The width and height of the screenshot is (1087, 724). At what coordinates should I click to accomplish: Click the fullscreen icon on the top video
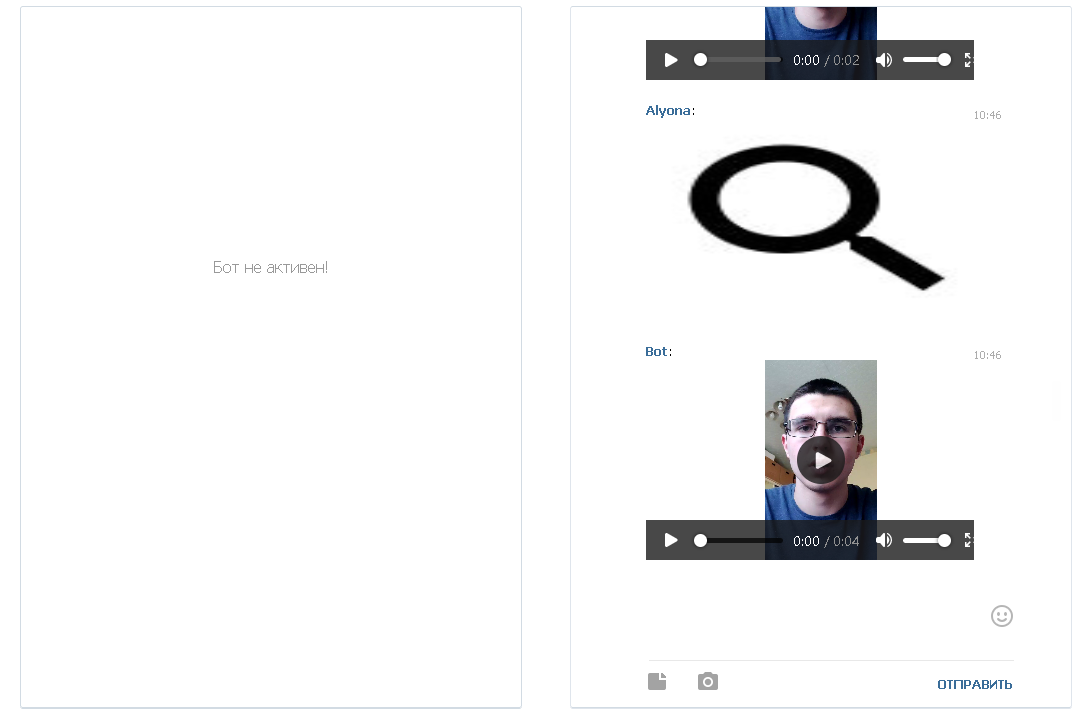click(967, 60)
